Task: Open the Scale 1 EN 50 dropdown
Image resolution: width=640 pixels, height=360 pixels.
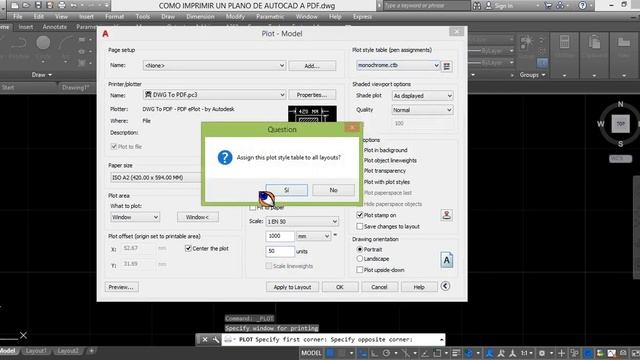Action: (302, 221)
